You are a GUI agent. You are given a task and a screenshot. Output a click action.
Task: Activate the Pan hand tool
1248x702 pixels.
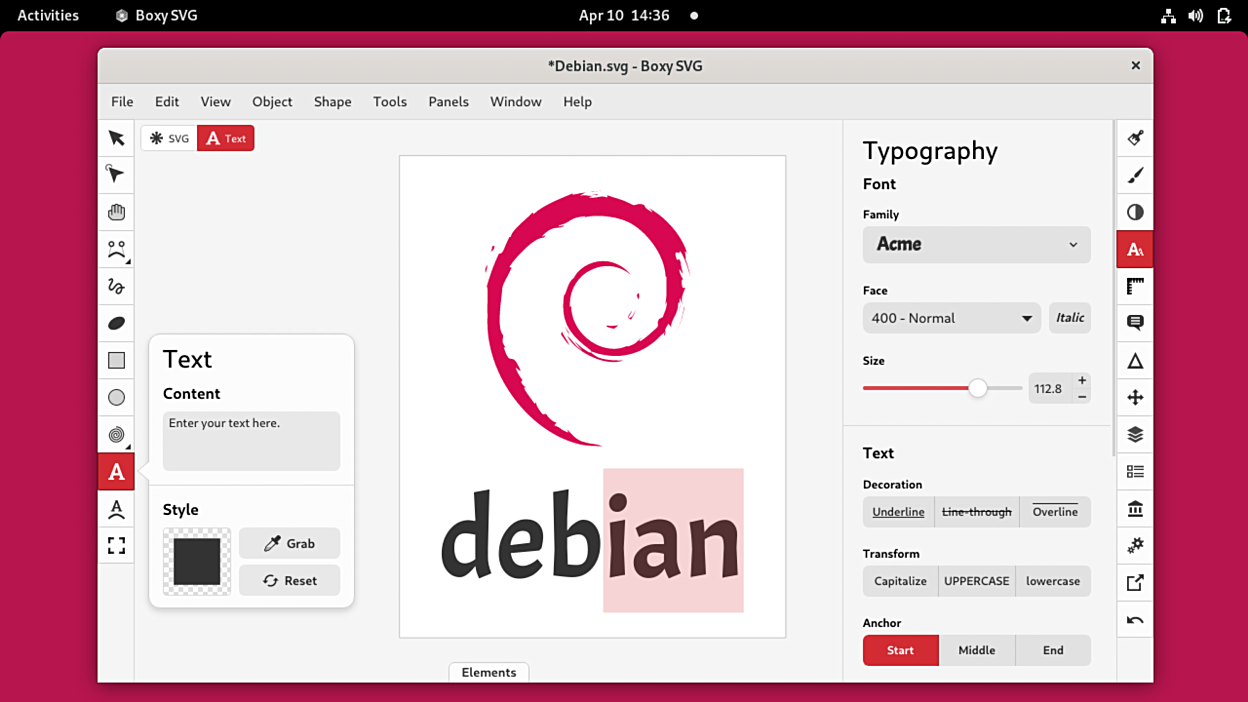pyautogui.click(x=116, y=211)
